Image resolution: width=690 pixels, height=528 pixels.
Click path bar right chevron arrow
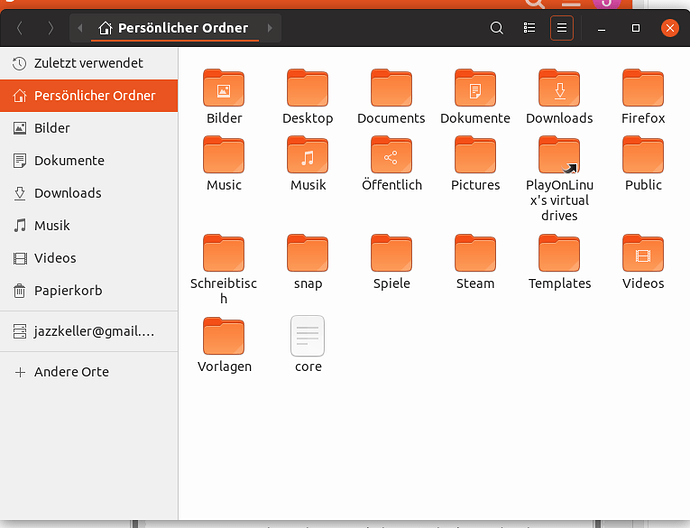point(270,28)
